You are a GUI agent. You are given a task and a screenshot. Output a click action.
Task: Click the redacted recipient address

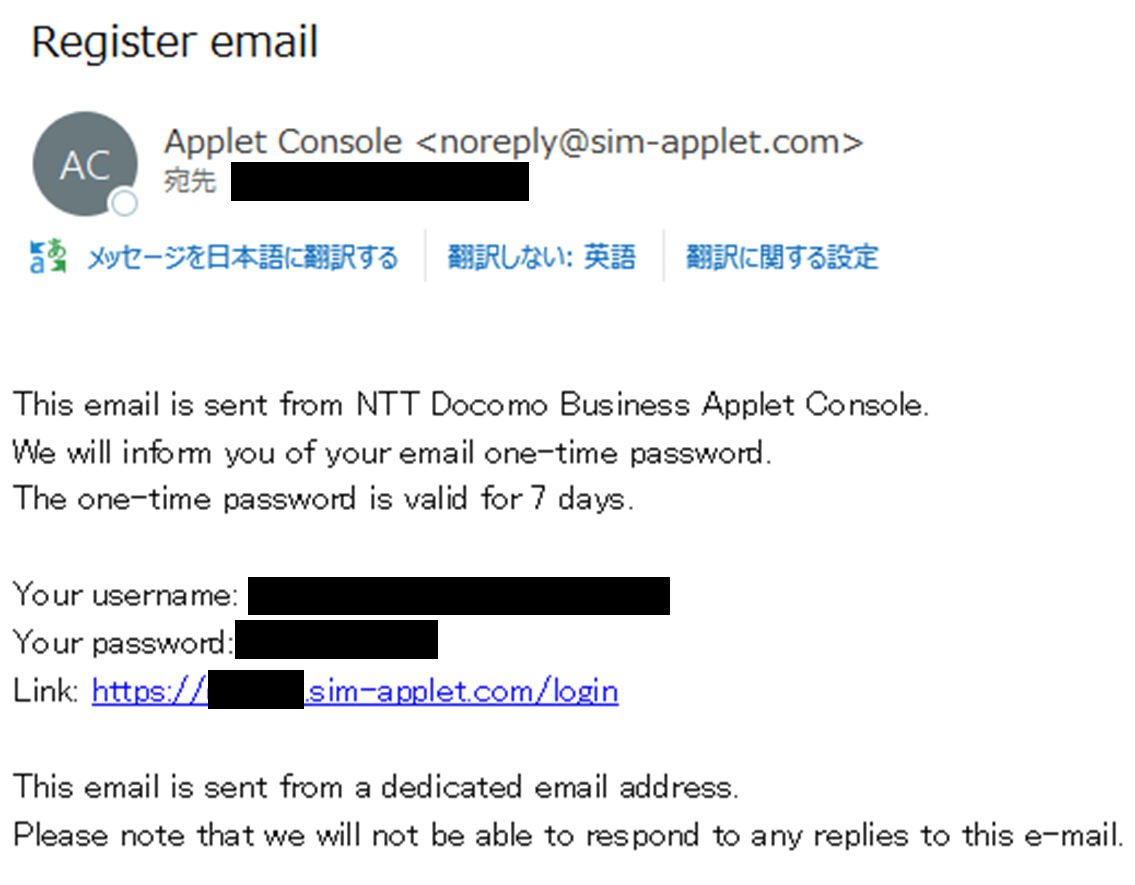point(379,182)
